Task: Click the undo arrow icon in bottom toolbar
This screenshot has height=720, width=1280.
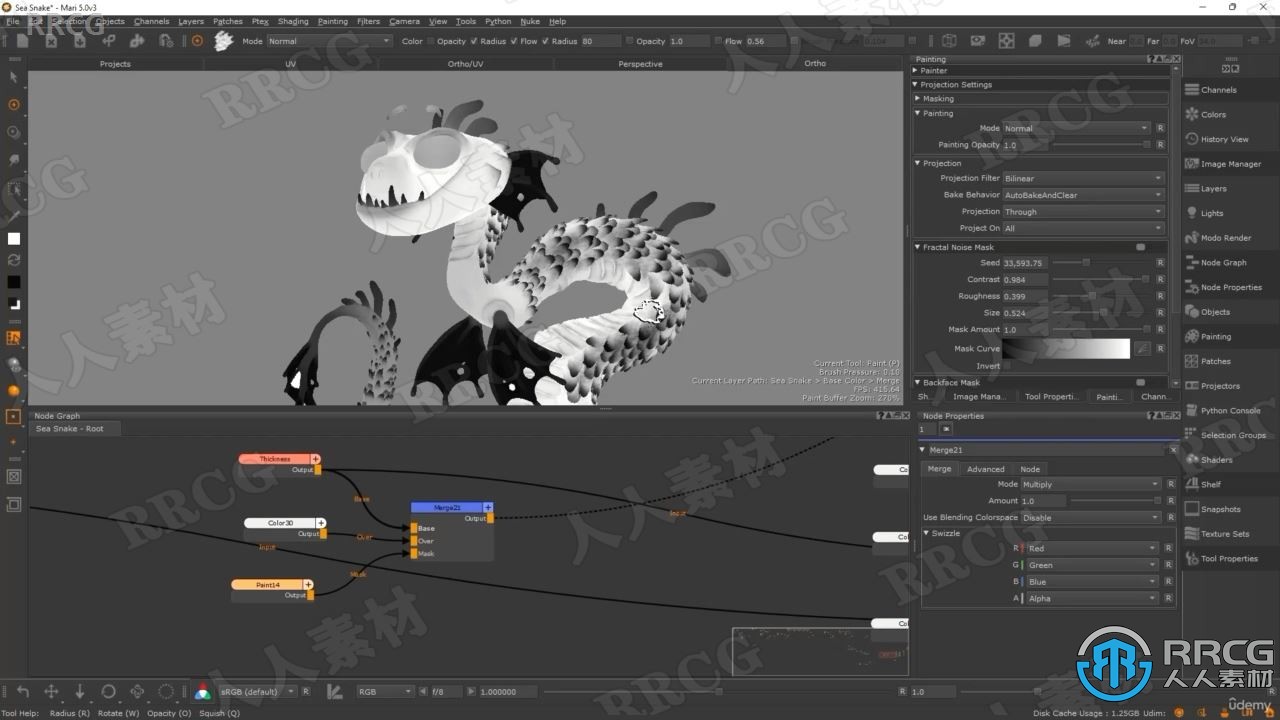Action: point(22,691)
